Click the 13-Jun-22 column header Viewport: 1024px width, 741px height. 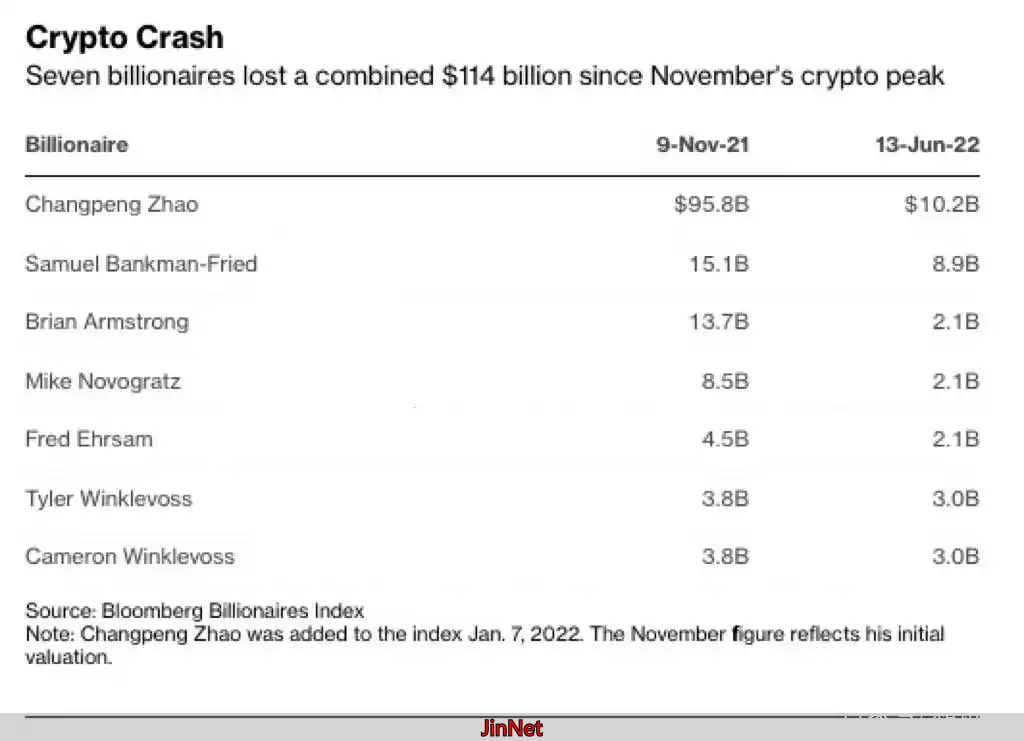click(x=926, y=145)
